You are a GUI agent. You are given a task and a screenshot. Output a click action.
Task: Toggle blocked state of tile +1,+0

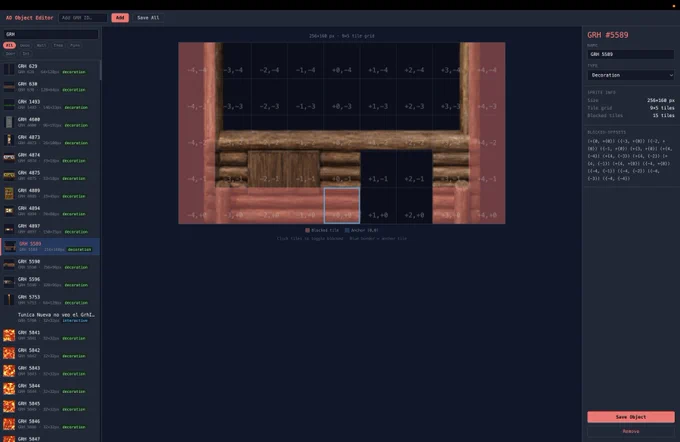tap(378, 206)
